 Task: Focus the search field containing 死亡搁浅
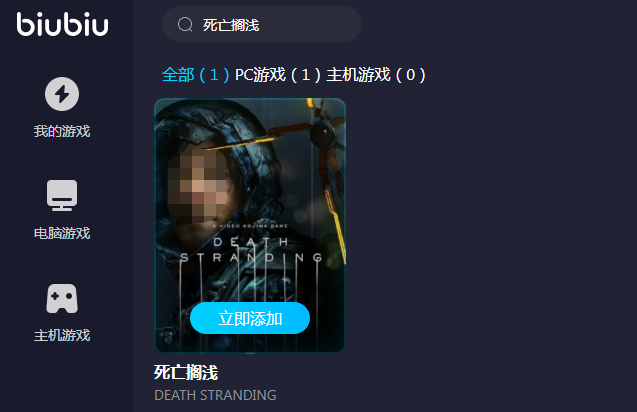click(262, 24)
